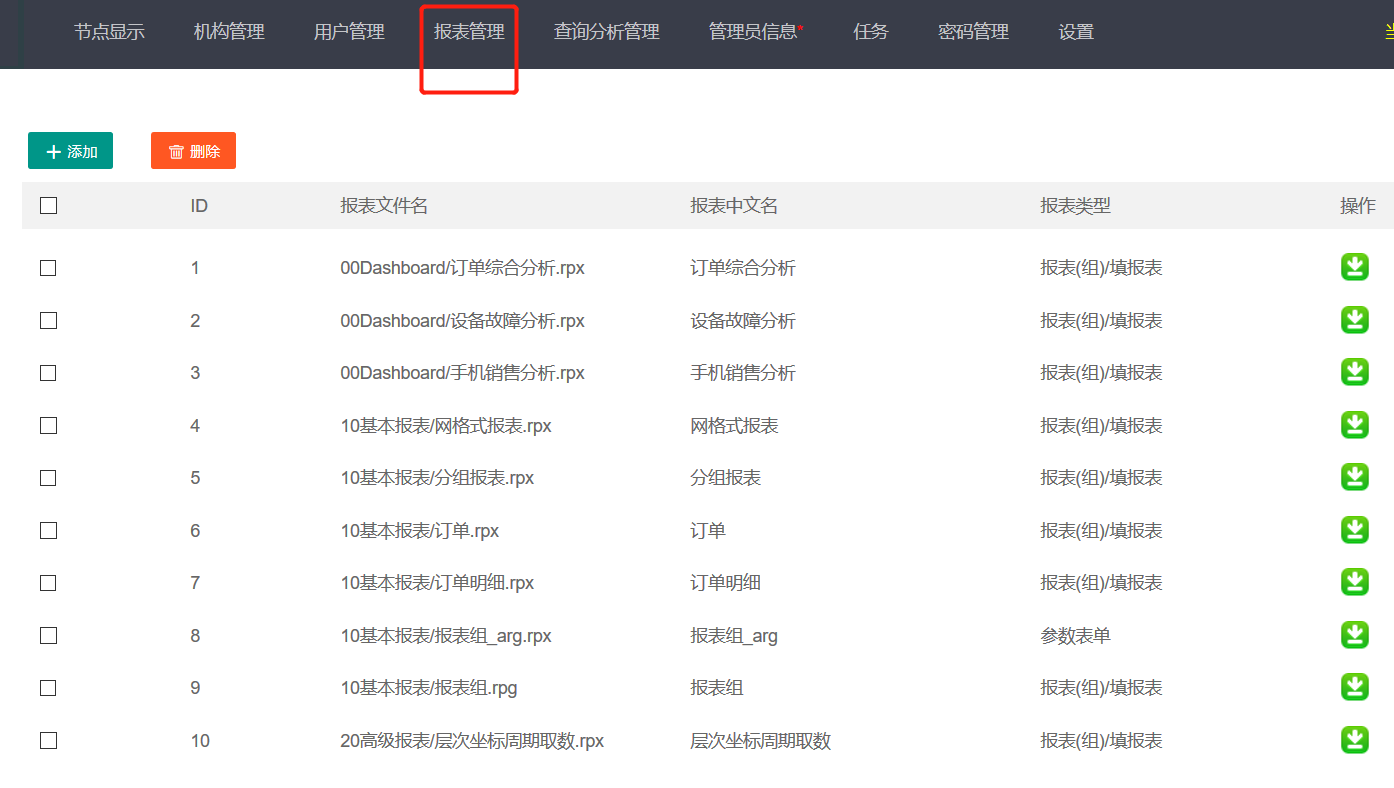Check the box for row 设备故障分析.rpx

48,320
